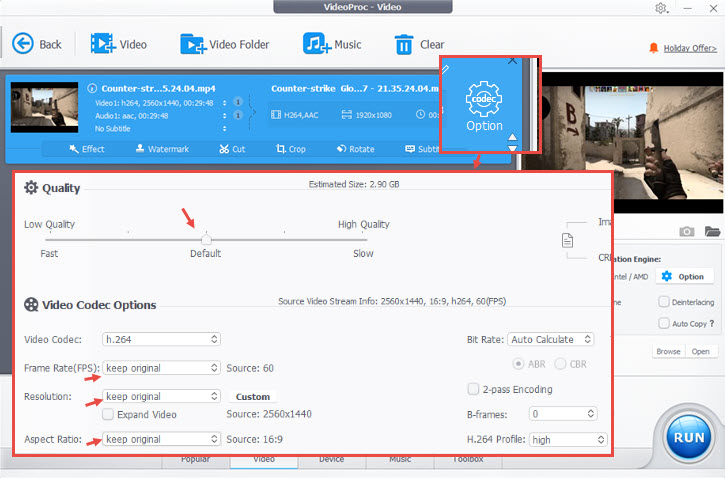Open the Watermark tool
725x478 pixels.
(162, 149)
